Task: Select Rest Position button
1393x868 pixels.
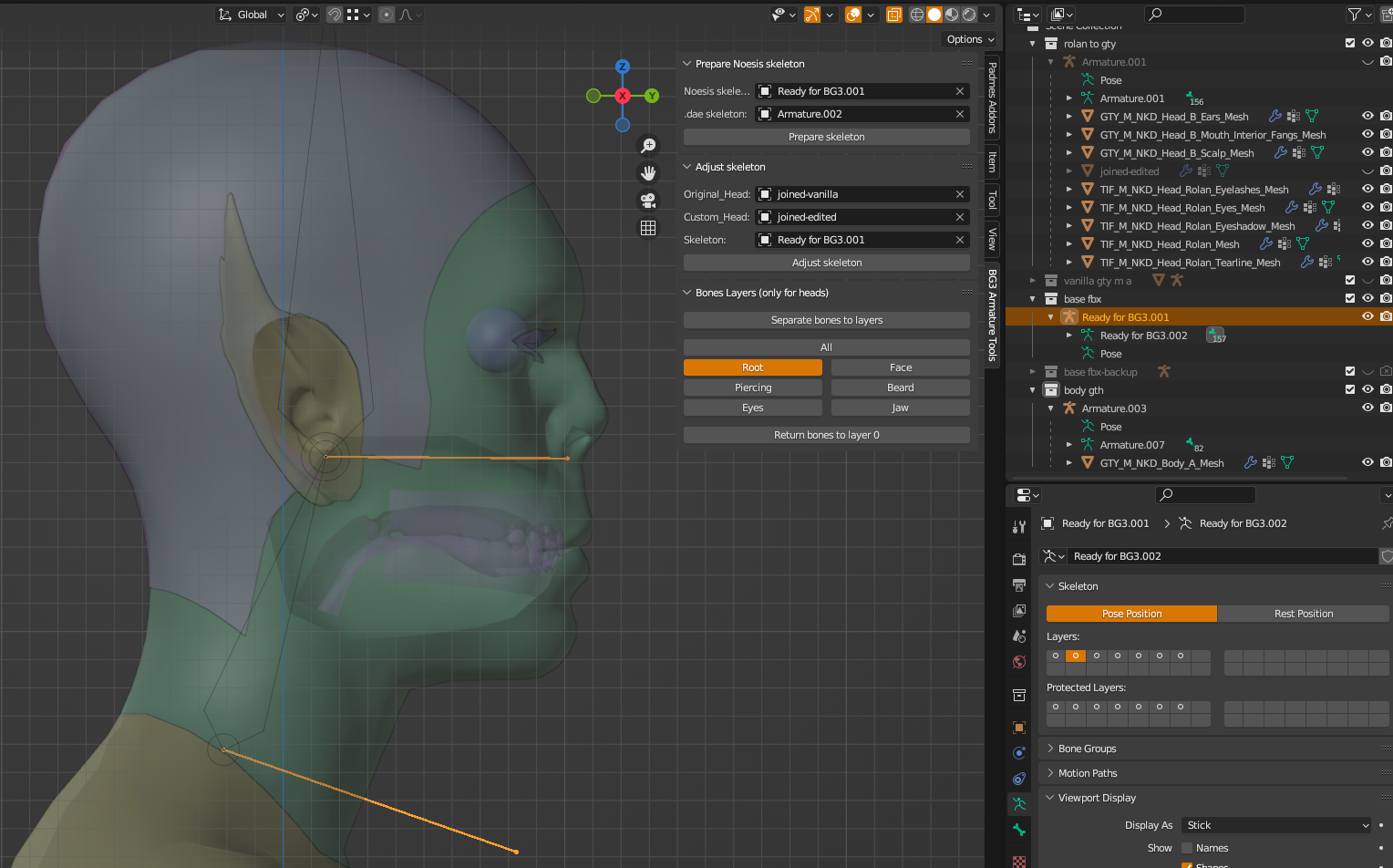Action: [1304, 614]
